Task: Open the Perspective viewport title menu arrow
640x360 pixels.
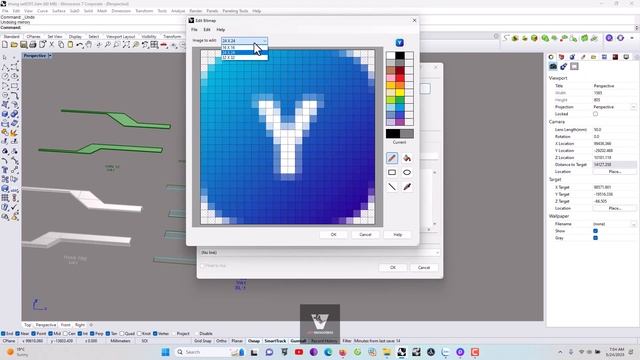Action: tap(50, 56)
